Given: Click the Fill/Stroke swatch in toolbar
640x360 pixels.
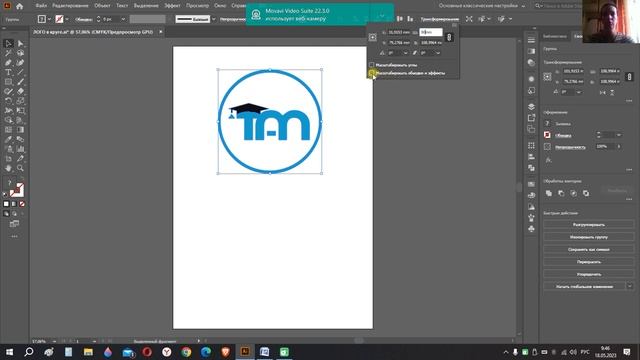Looking at the screenshot, I should pos(16,190).
